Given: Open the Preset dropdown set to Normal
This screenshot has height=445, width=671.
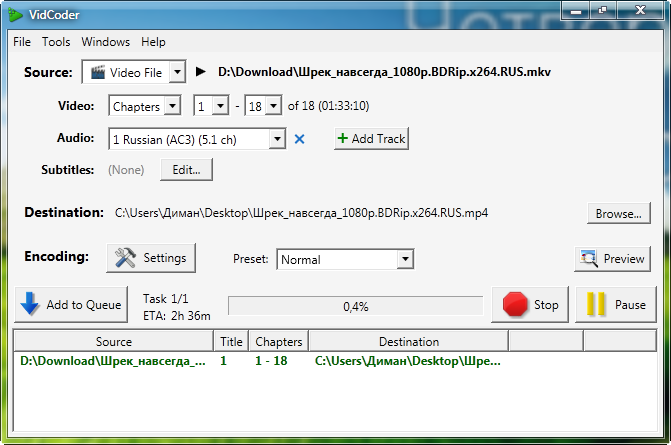Looking at the screenshot, I should [x=404, y=259].
